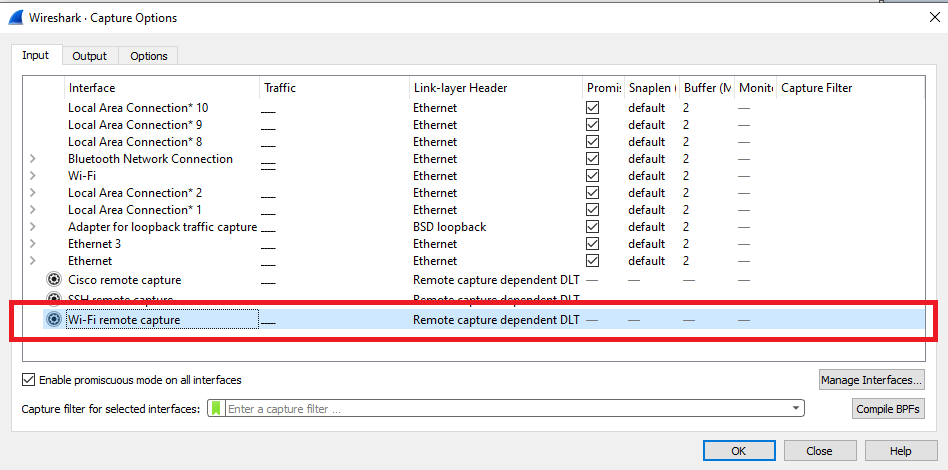This screenshot has width=948, height=470.
Task: Click the Manage Interfaces button
Action: coord(872,380)
